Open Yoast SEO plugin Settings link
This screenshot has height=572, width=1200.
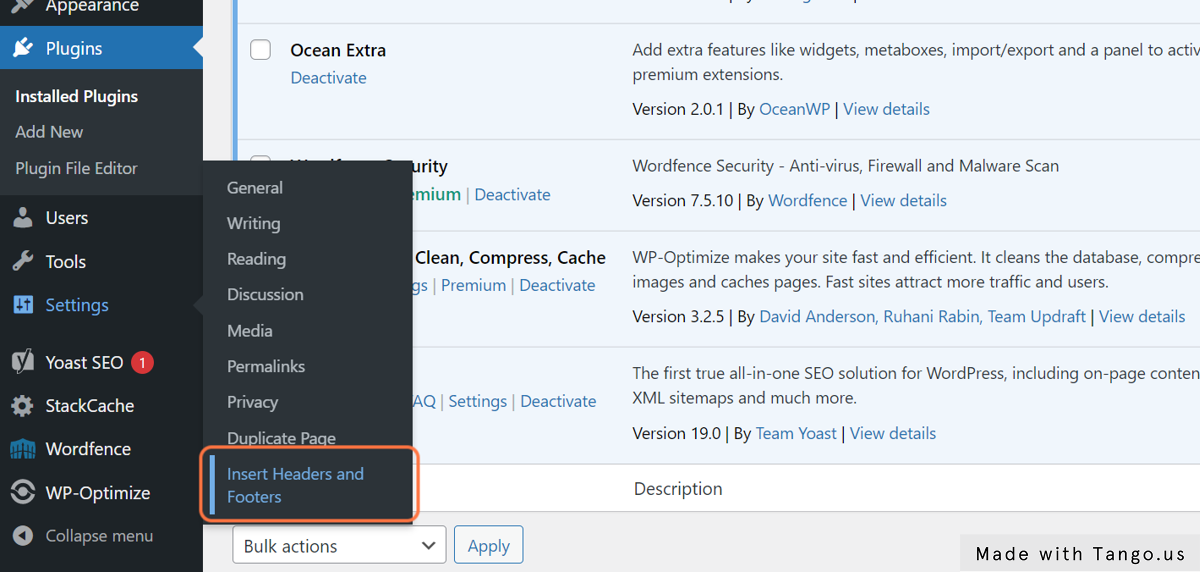coord(478,401)
